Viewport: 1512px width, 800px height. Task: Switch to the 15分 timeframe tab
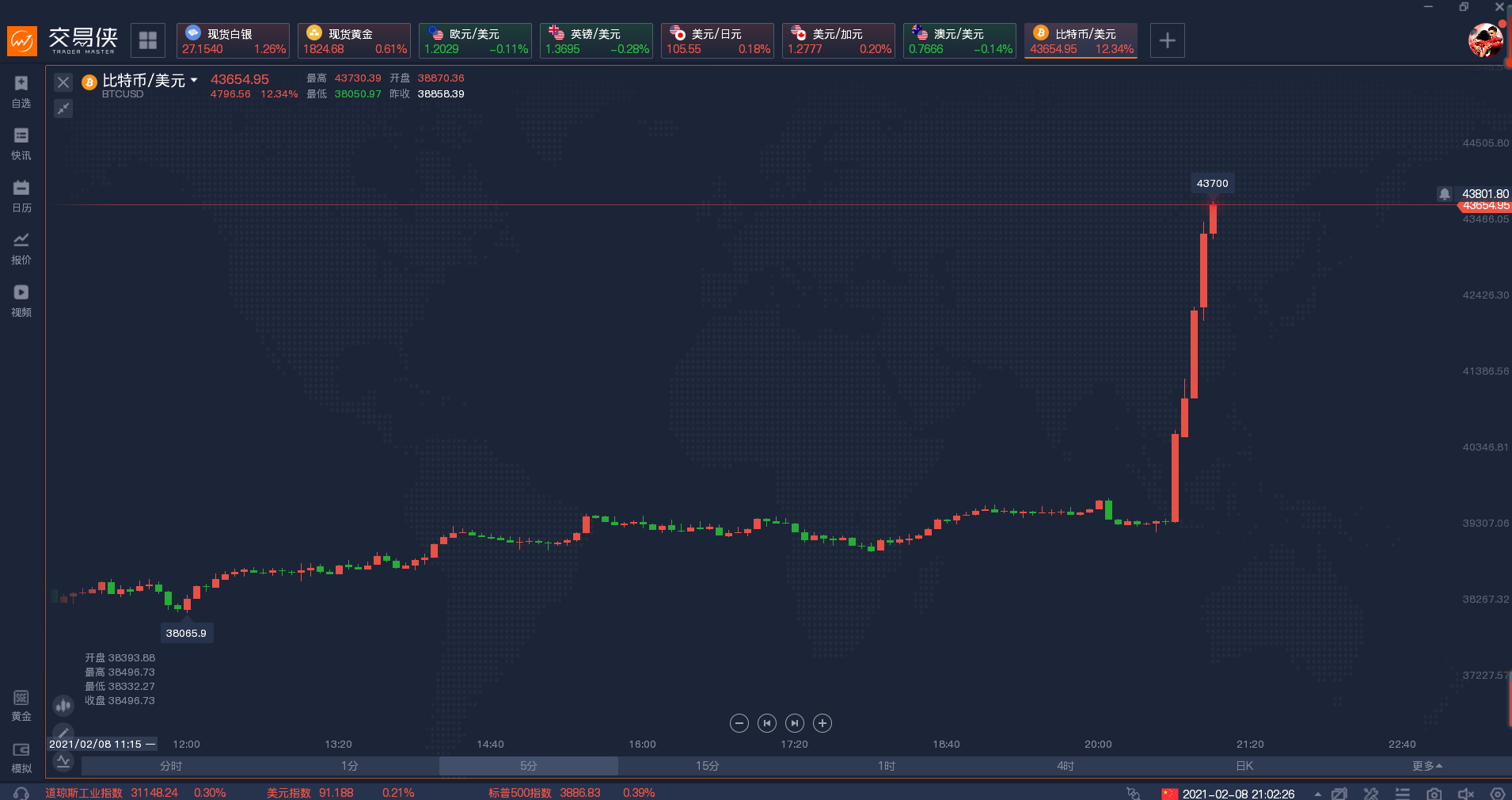707,766
